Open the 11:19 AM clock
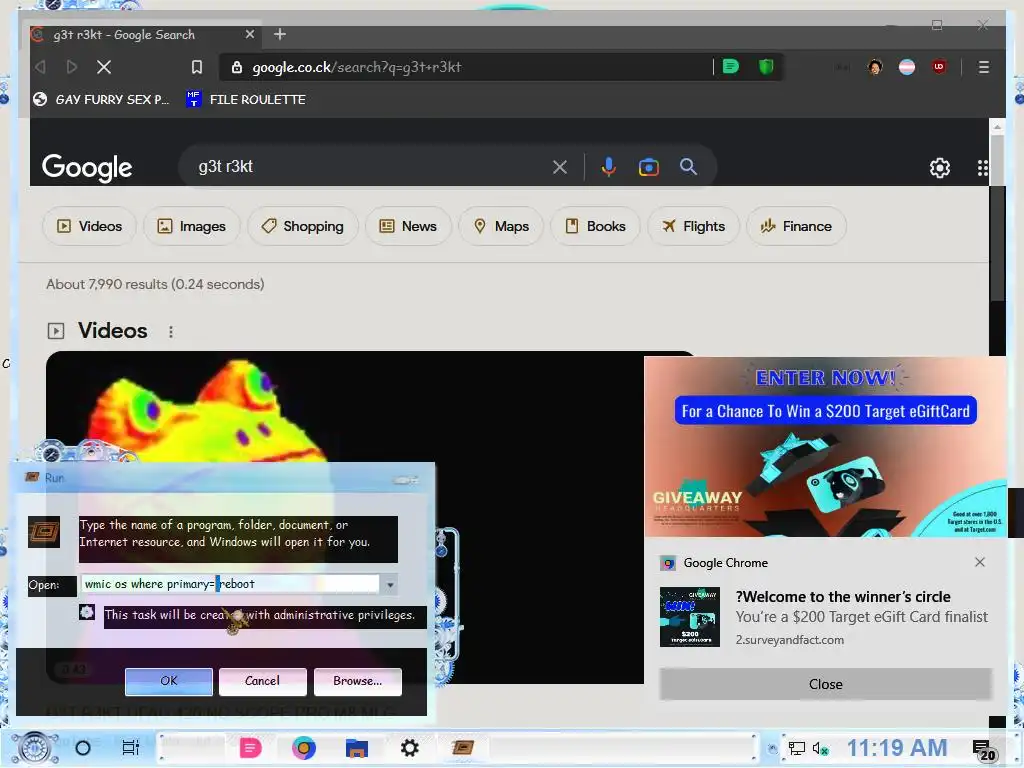Viewport: 1024px width, 768px height. [897, 748]
